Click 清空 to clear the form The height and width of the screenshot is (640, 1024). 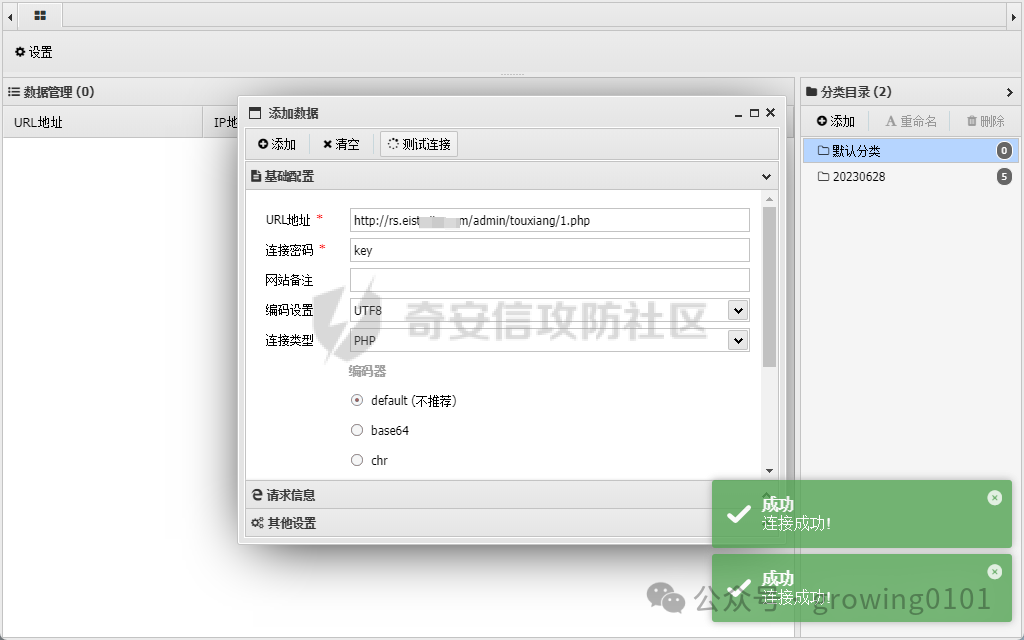341,144
